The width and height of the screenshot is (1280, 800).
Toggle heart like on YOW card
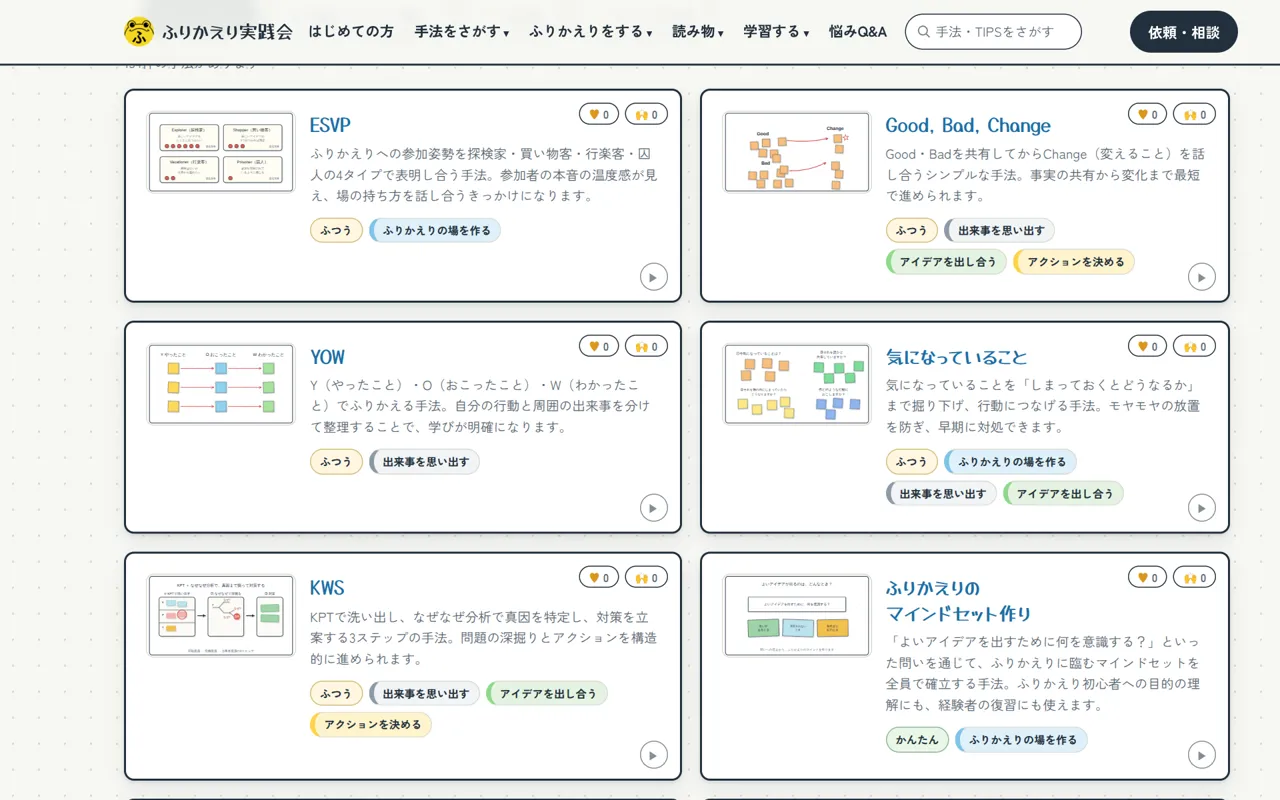(x=599, y=346)
